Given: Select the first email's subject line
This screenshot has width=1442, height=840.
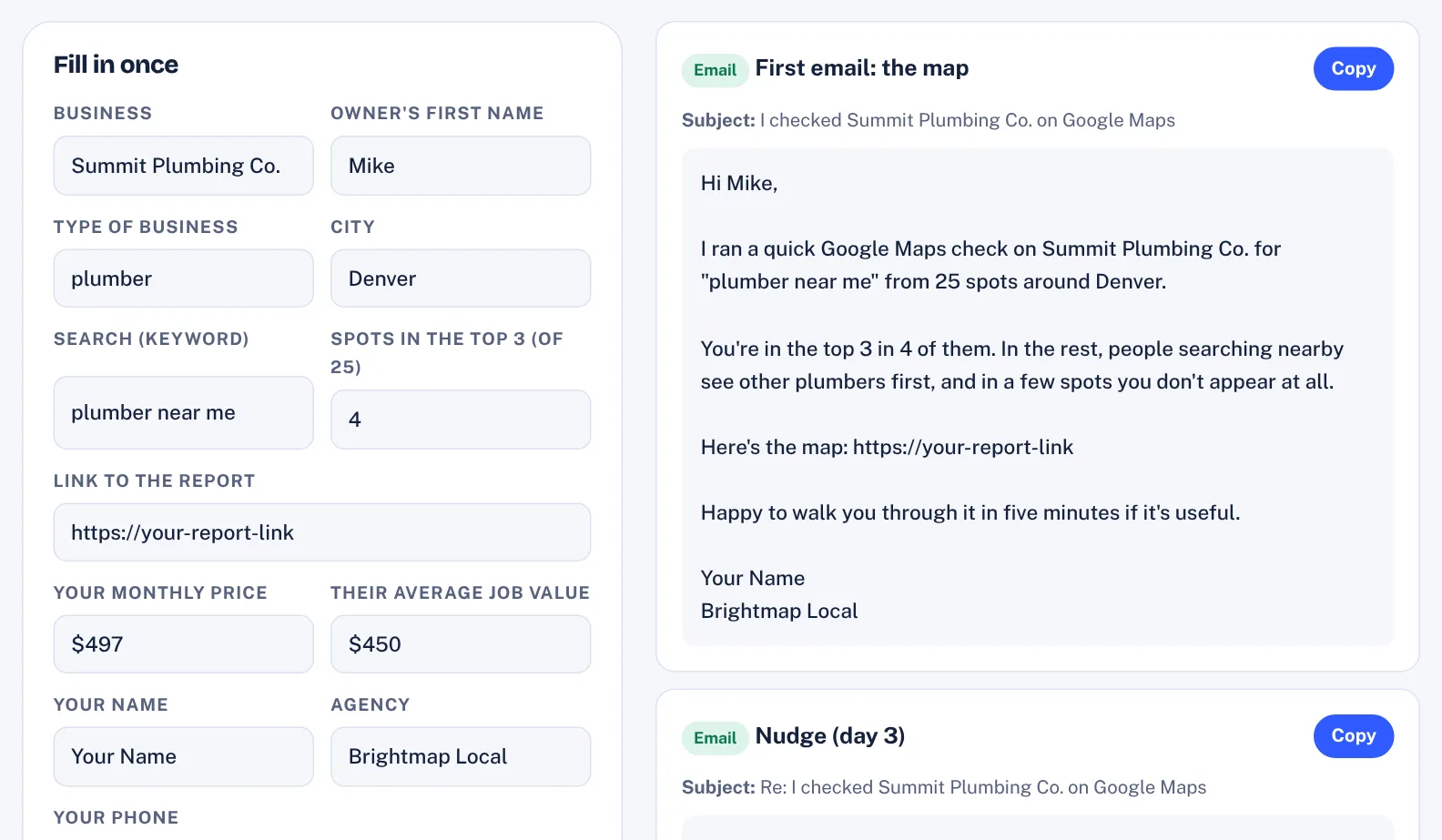Looking at the screenshot, I should pos(929,120).
